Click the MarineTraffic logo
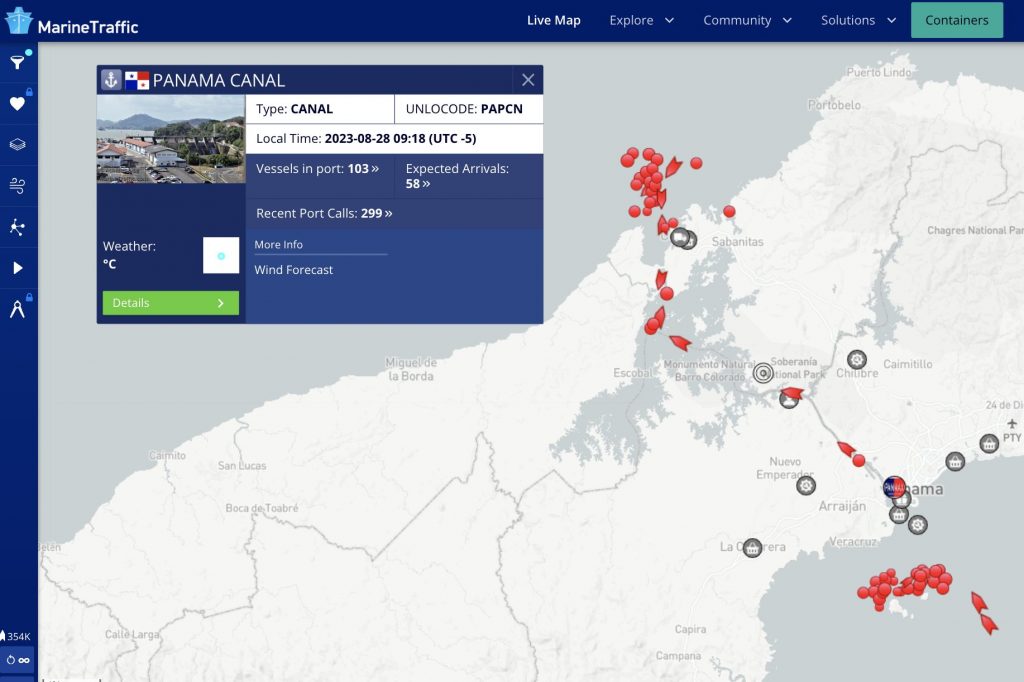This screenshot has height=682, width=1024. (x=72, y=22)
